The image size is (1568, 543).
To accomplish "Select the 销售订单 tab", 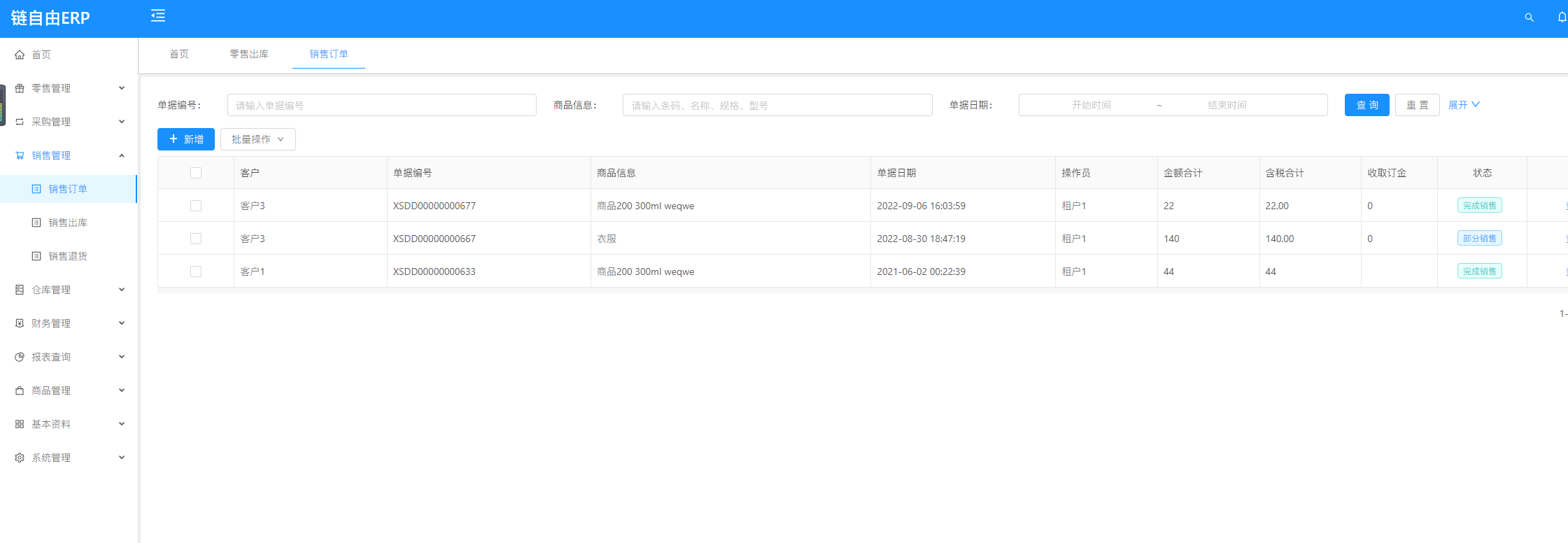I will [329, 54].
